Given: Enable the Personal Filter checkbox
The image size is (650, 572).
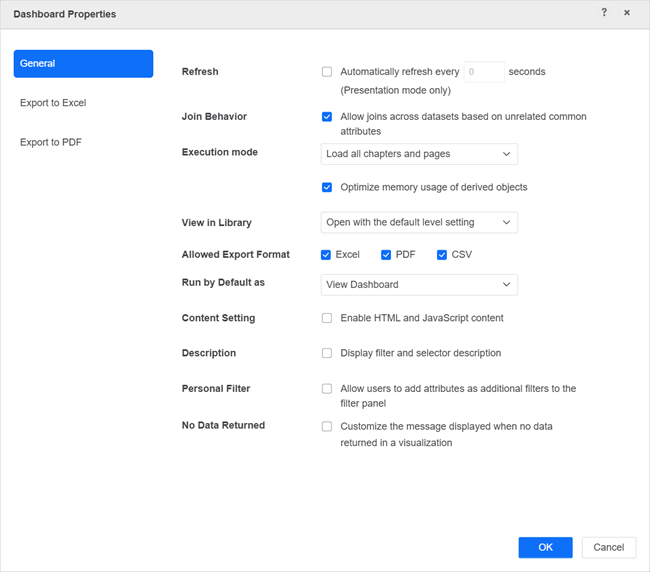Looking at the screenshot, I should (x=327, y=389).
